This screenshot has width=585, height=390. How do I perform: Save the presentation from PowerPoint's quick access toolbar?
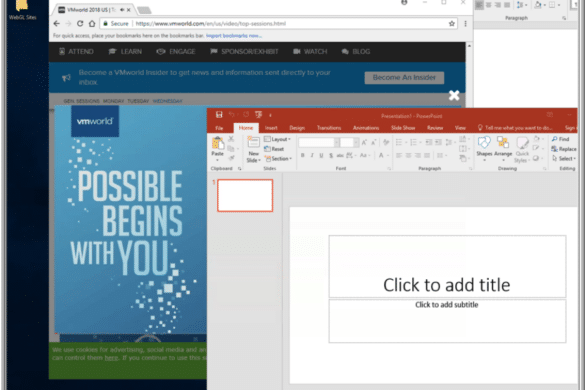point(219,115)
